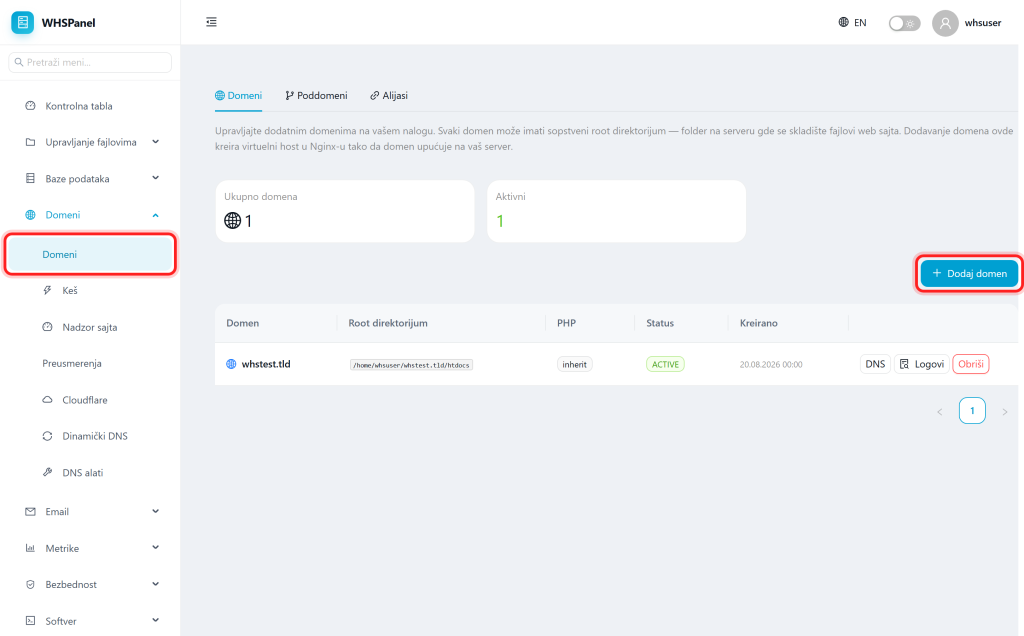Click the DNS button for whstest.tld
The image size is (1024, 636).
[x=875, y=364]
